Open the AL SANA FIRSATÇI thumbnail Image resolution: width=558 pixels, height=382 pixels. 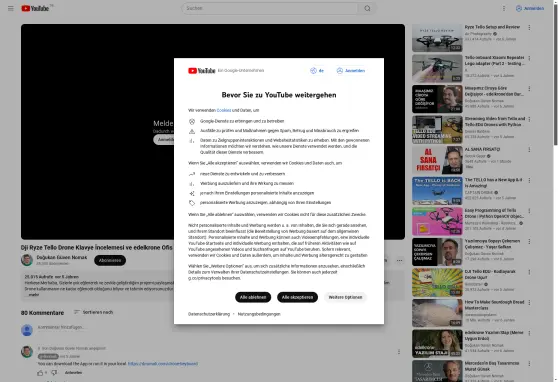pyautogui.click(x=437, y=161)
